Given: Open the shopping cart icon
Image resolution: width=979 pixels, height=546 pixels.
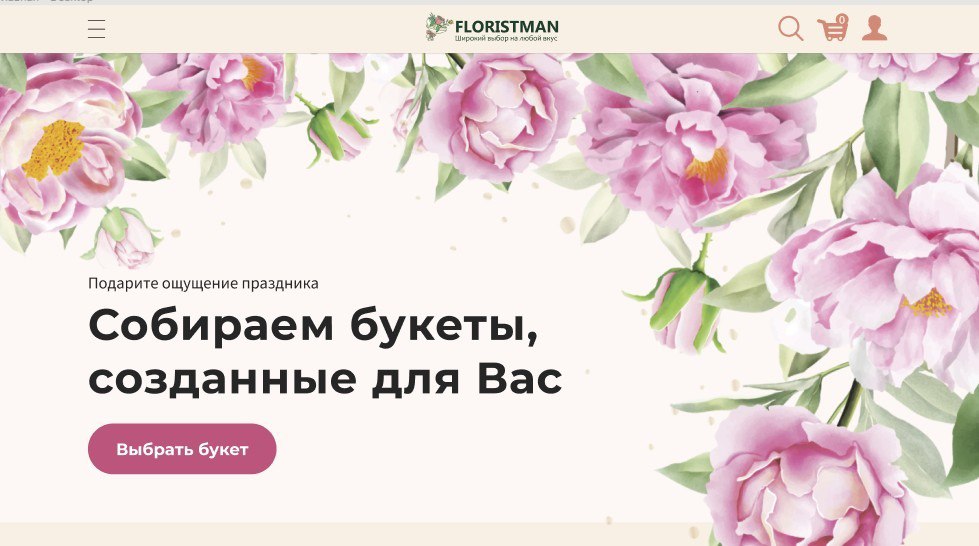Looking at the screenshot, I should (832, 29).
